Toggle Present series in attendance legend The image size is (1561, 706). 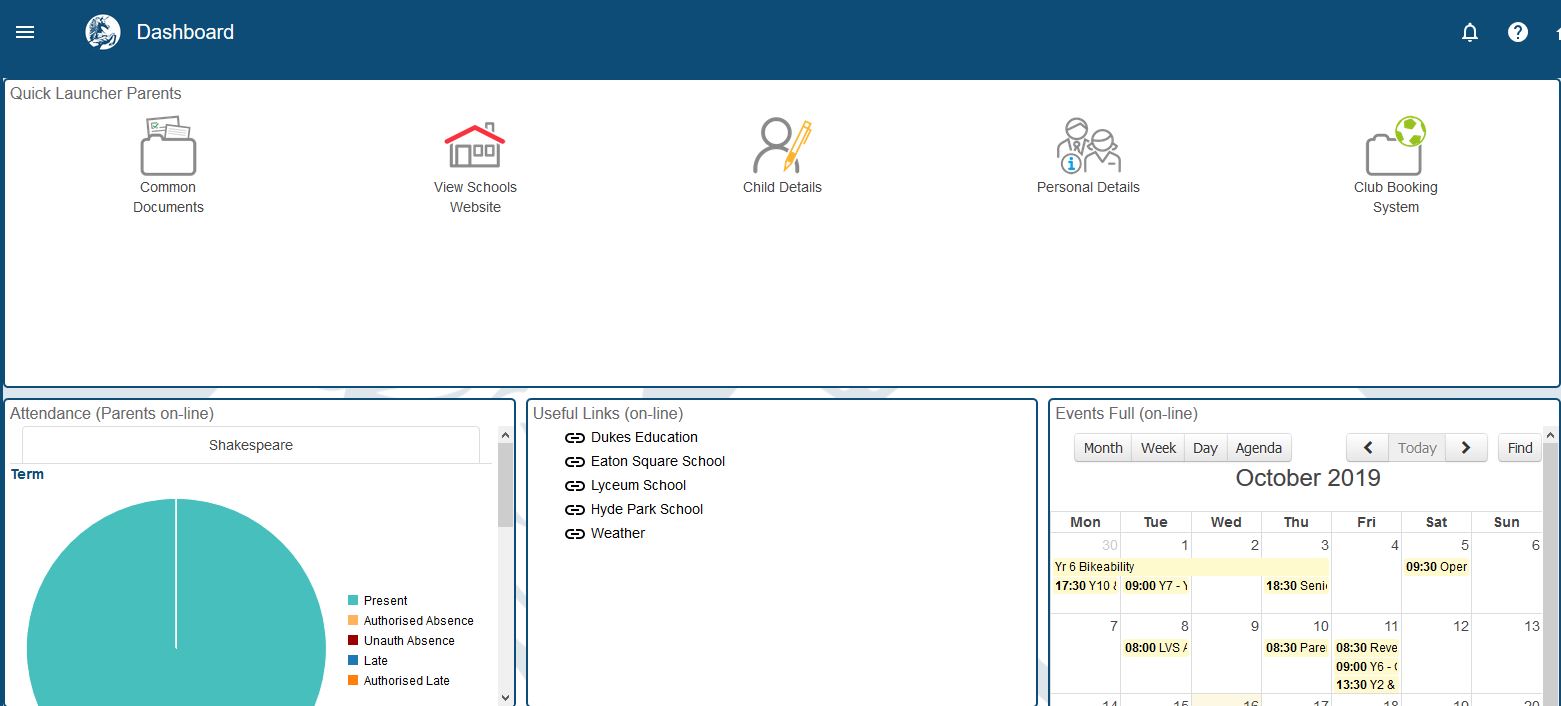(x=378, y=601)
